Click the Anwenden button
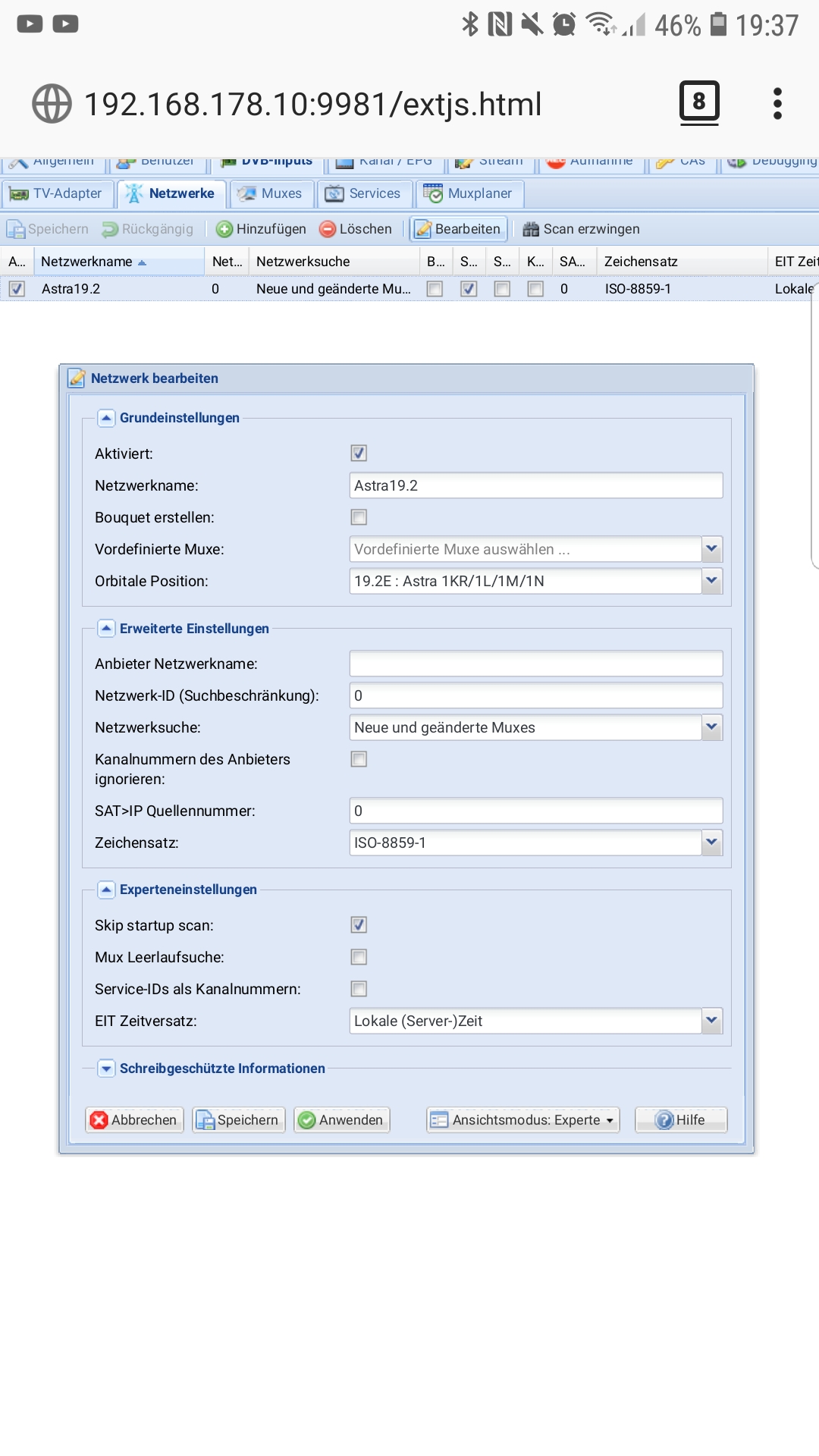 point(342,1120)
